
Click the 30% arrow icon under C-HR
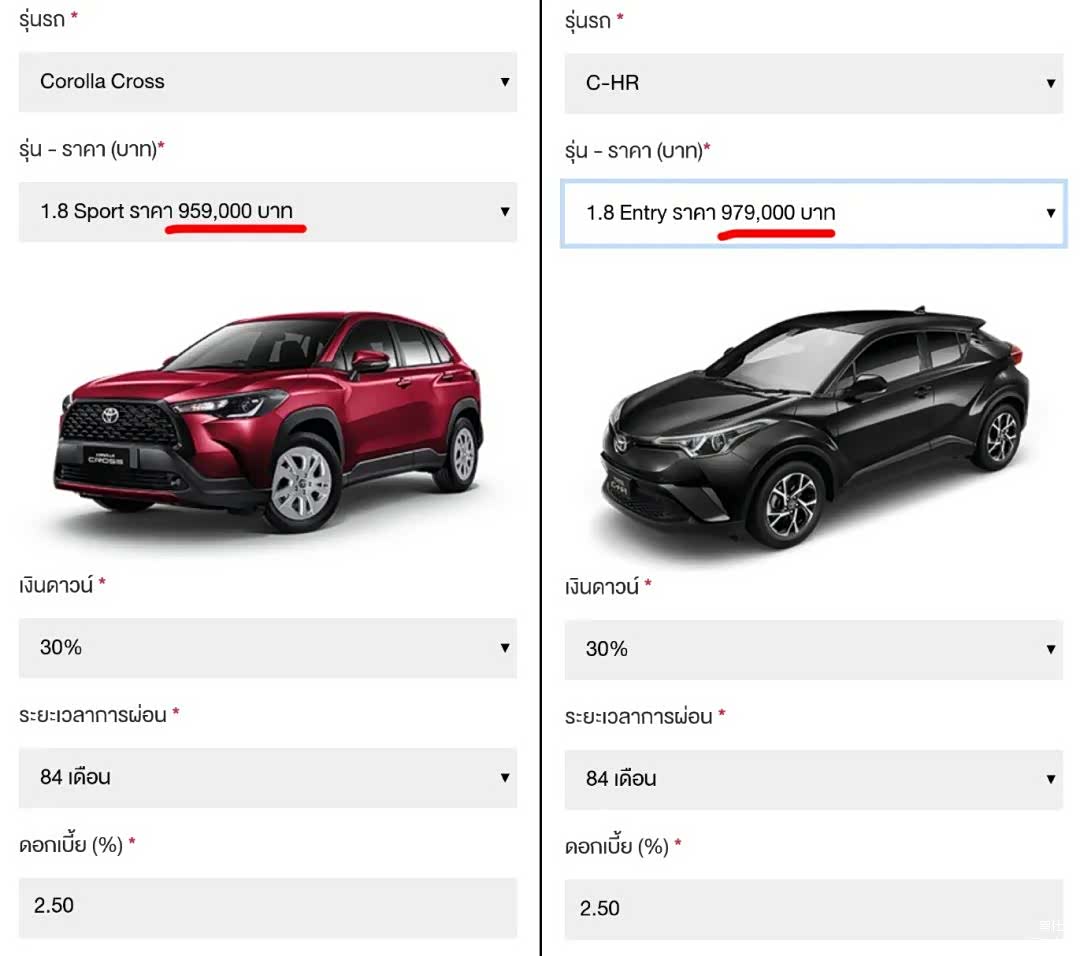1051,649
